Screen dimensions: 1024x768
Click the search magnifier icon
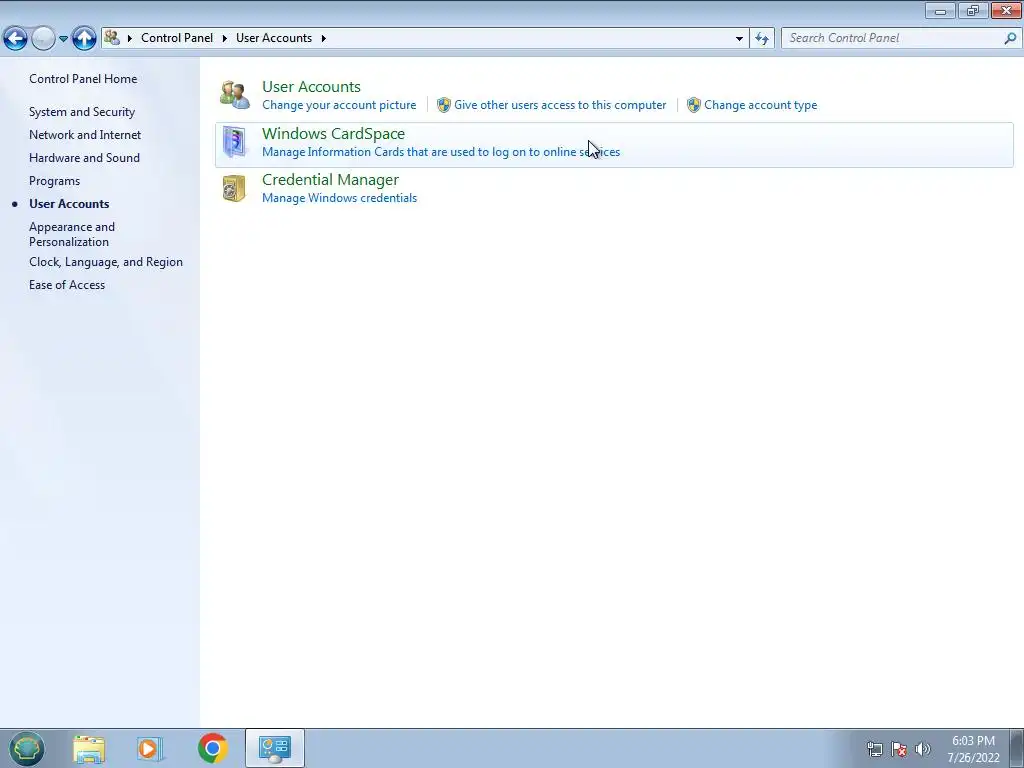[x=1010, y=38]
